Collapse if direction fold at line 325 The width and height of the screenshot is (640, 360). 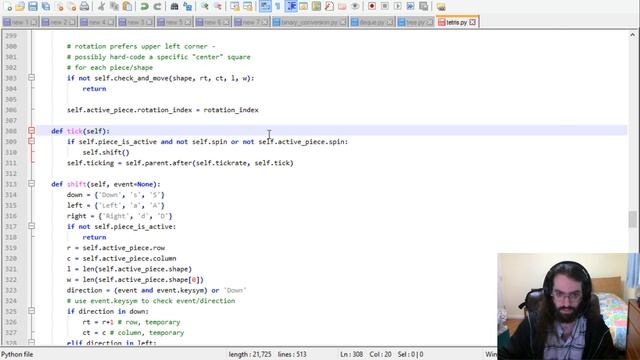[31, 311]
